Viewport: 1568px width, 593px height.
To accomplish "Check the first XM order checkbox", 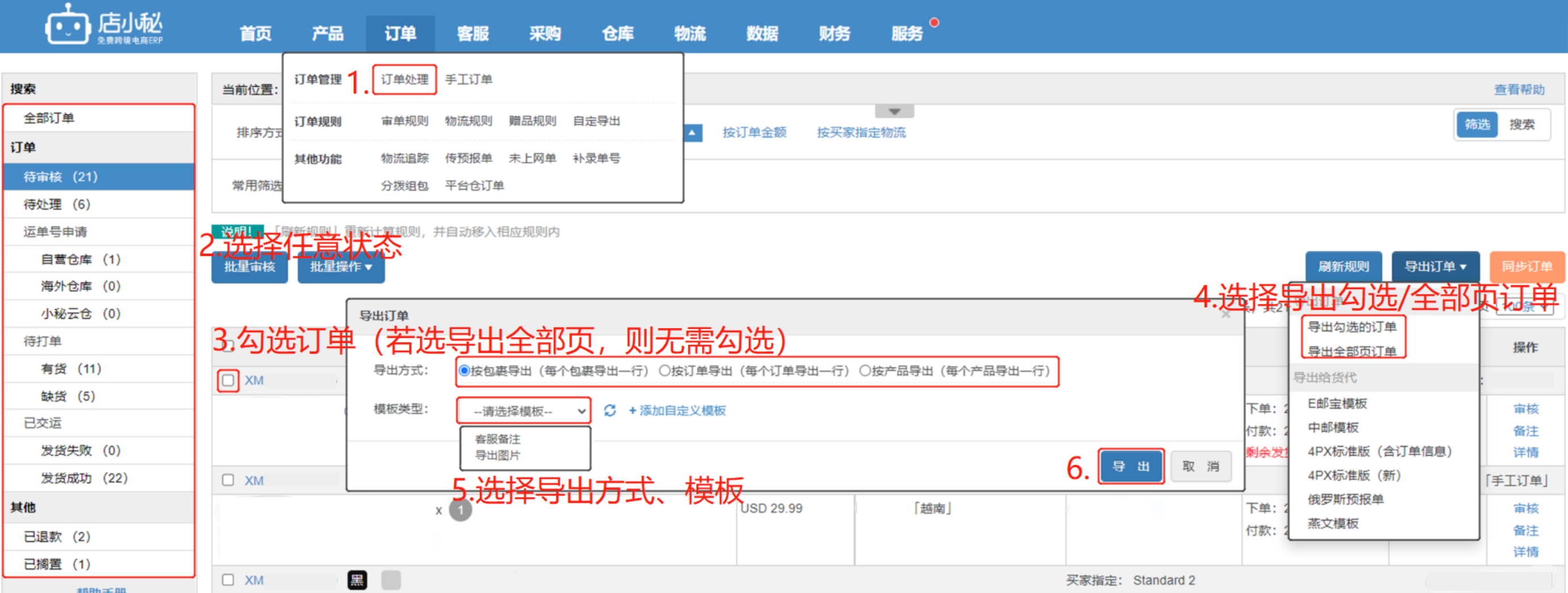I will point(228,381).
